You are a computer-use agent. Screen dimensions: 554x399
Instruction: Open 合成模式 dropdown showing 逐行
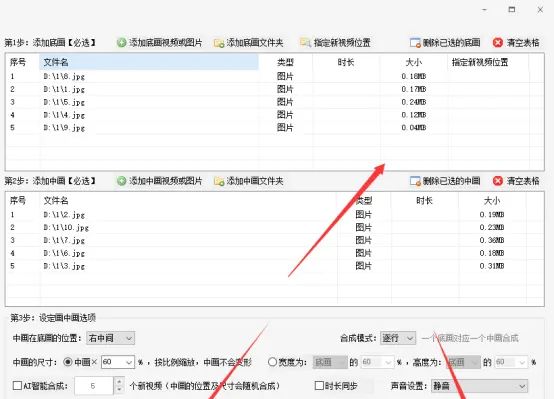tap(398, 338)
